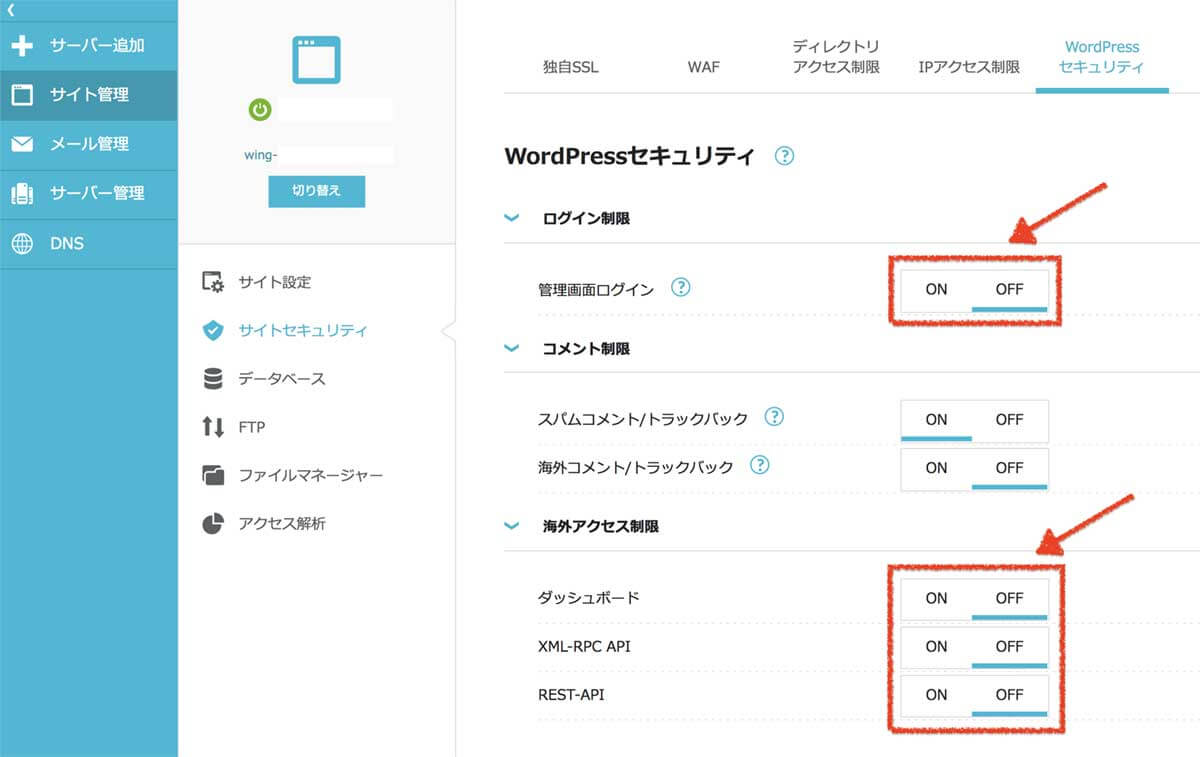Set 管理画面ログイン to OFF

coord(1010,290)
